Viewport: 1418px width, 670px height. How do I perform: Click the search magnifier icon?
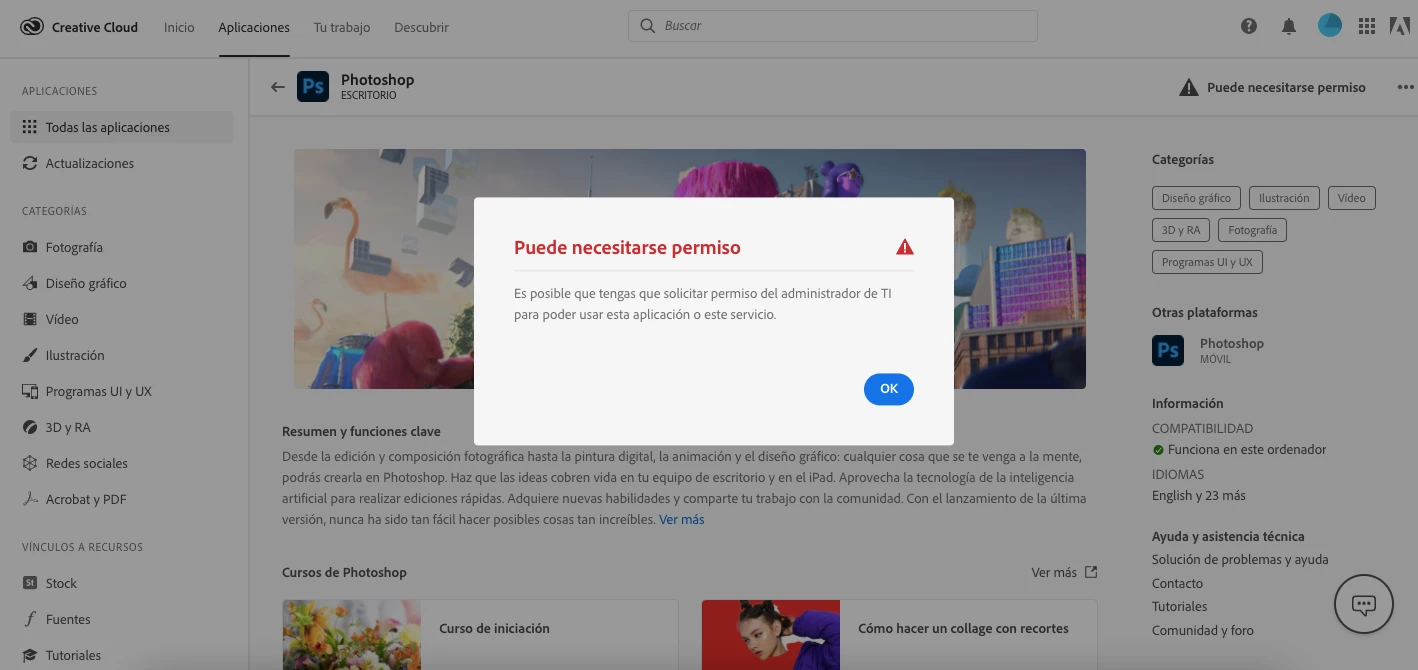[648, 26]
